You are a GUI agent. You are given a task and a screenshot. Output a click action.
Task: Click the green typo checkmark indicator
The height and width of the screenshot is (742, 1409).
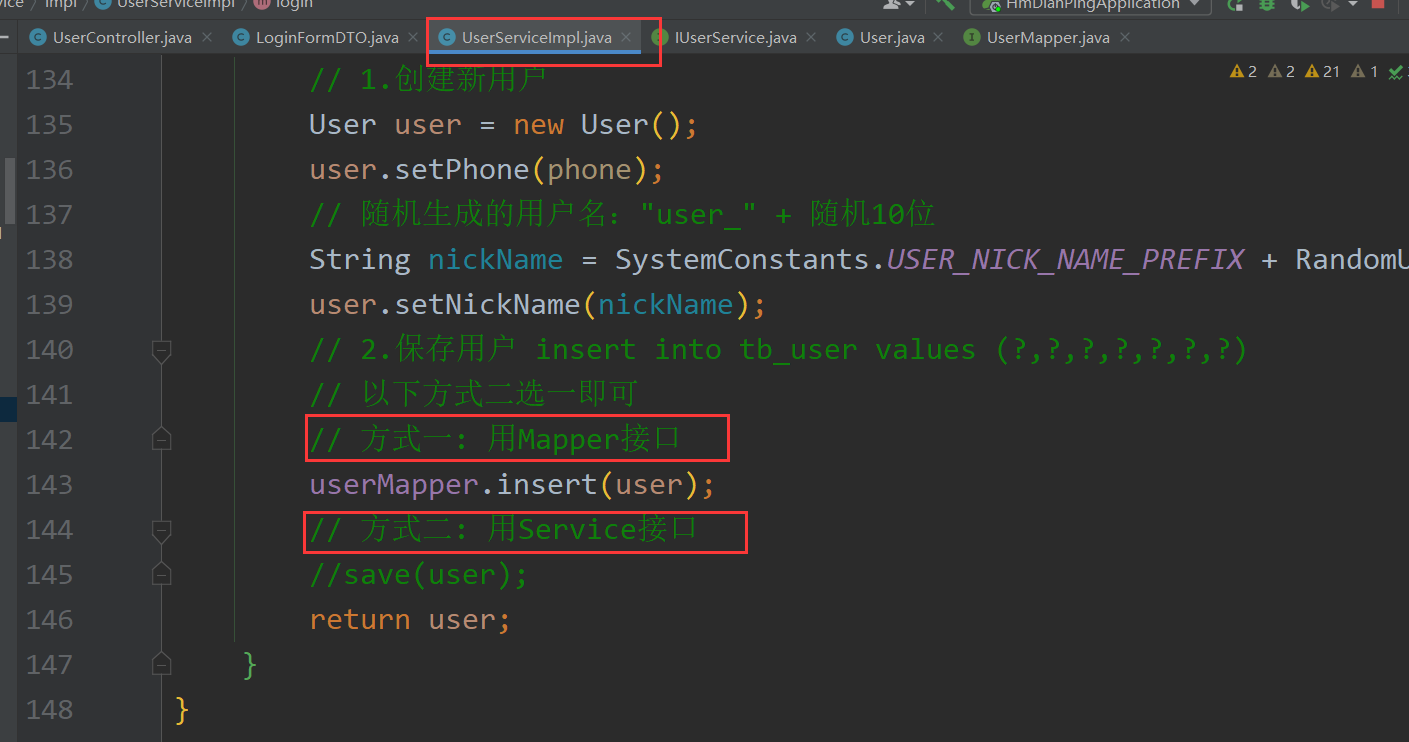click(x=1398, y=71)
